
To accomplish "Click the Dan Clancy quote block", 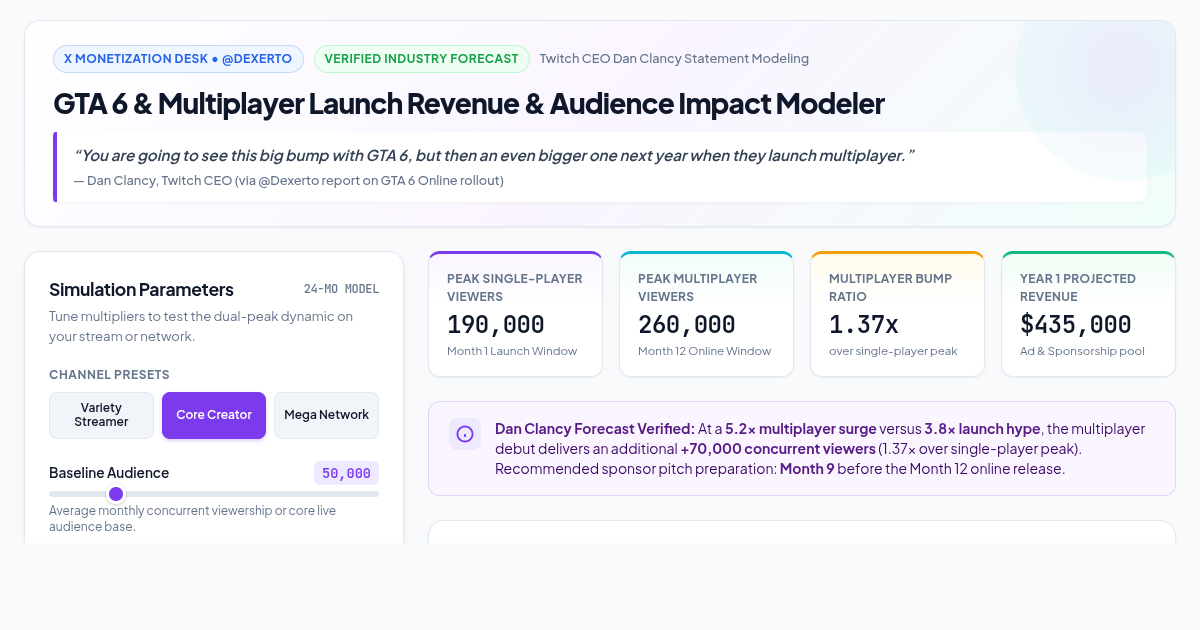I will (600, 167).
